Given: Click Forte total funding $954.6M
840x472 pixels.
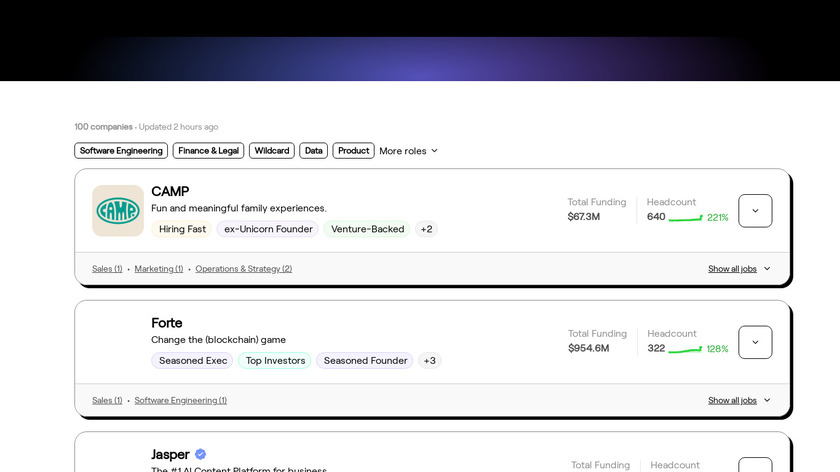Looking at the screenshot, I should point(589,348).
